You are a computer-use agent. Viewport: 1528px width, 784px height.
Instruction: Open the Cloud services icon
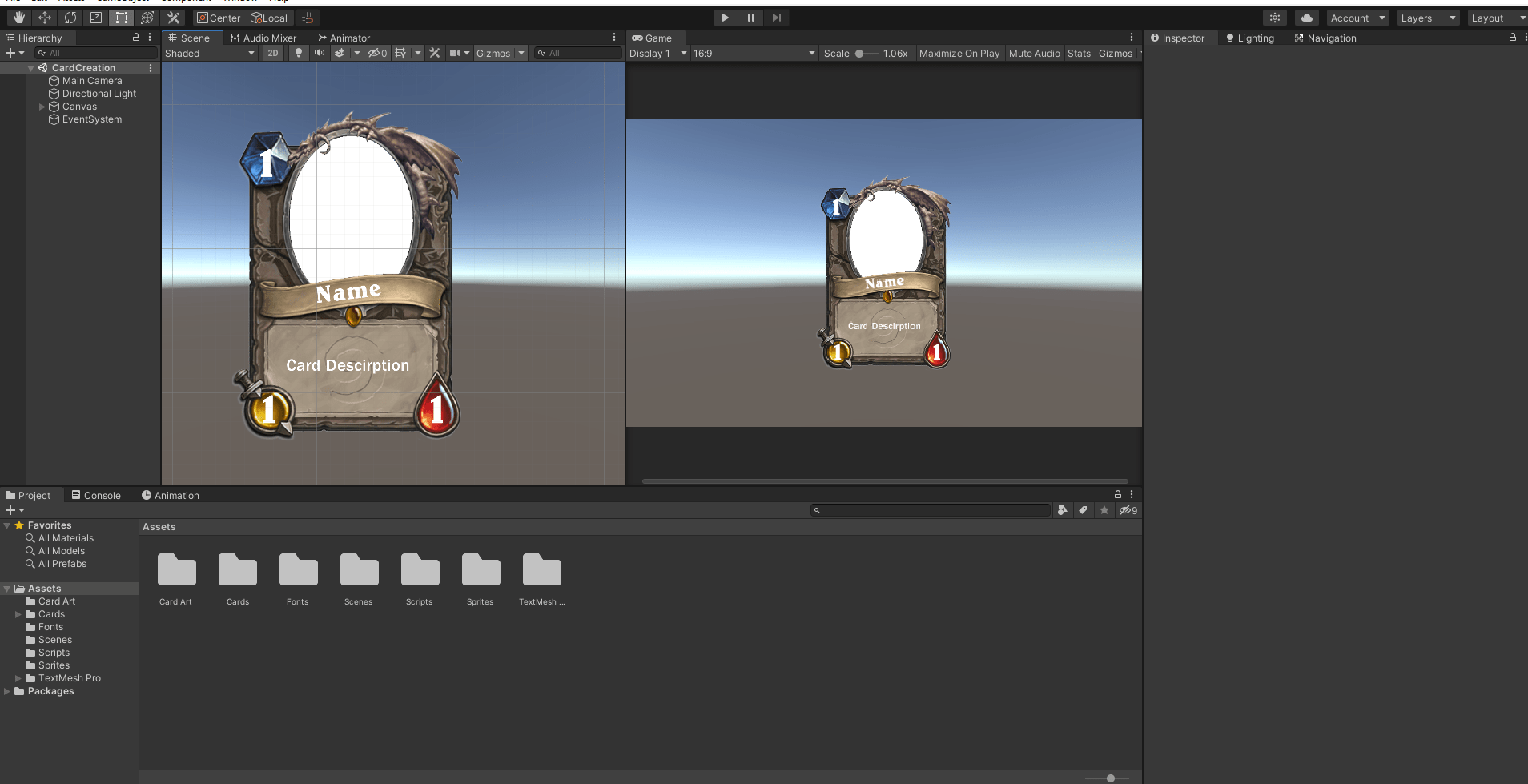1307,18
